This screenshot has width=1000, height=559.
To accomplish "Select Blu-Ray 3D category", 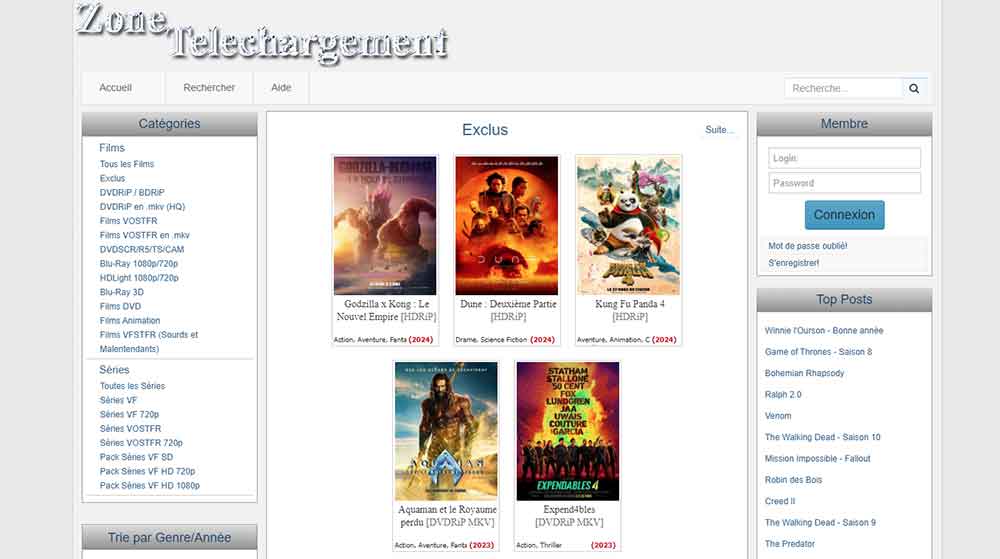I will coord(121,292).
